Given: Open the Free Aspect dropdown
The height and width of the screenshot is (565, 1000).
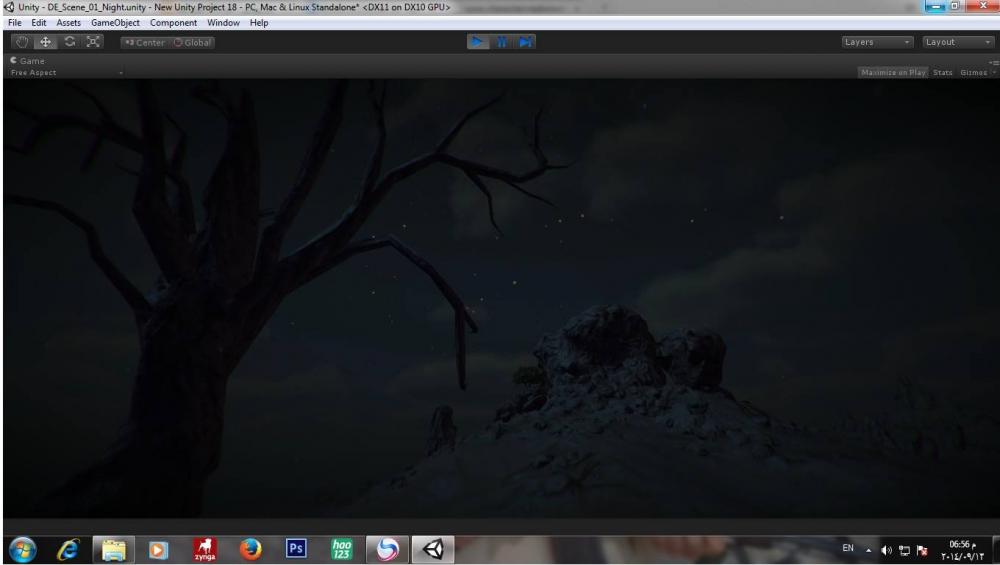Looking at the screenshot, I should click(66, 73).
